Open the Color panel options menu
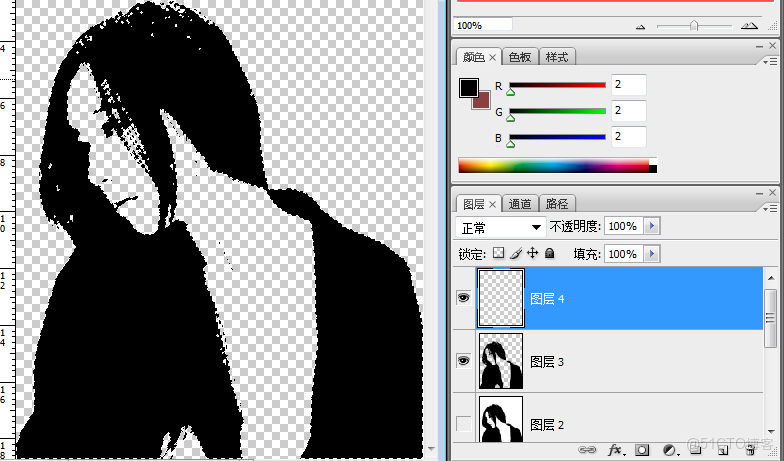The height and width of the screenshot is (461, 784). (770, 62)
